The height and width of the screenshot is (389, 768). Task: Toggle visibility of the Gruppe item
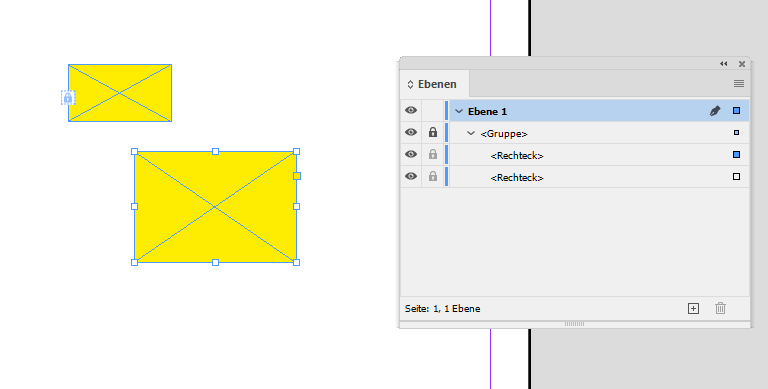(x=411, y=132)
